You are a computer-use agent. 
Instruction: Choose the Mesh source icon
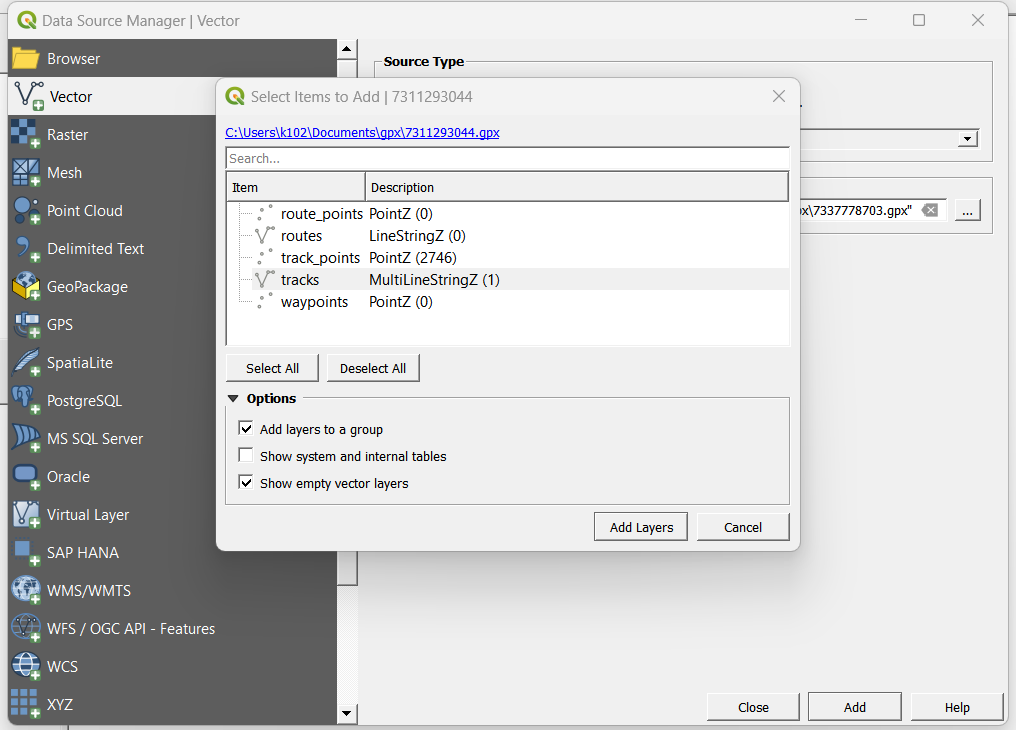click(26, 172)
